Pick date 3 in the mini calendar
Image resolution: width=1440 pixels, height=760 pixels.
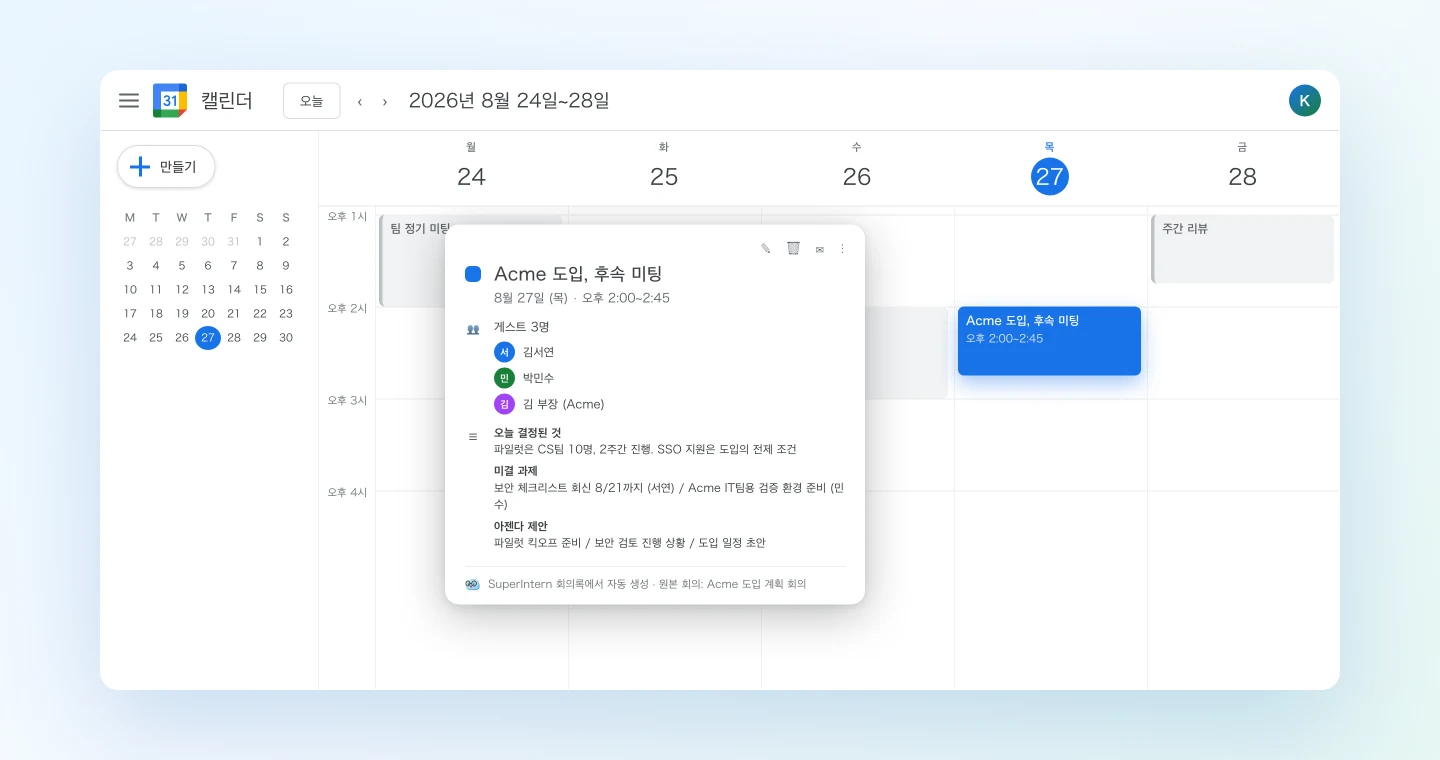[x=130, y=266]
